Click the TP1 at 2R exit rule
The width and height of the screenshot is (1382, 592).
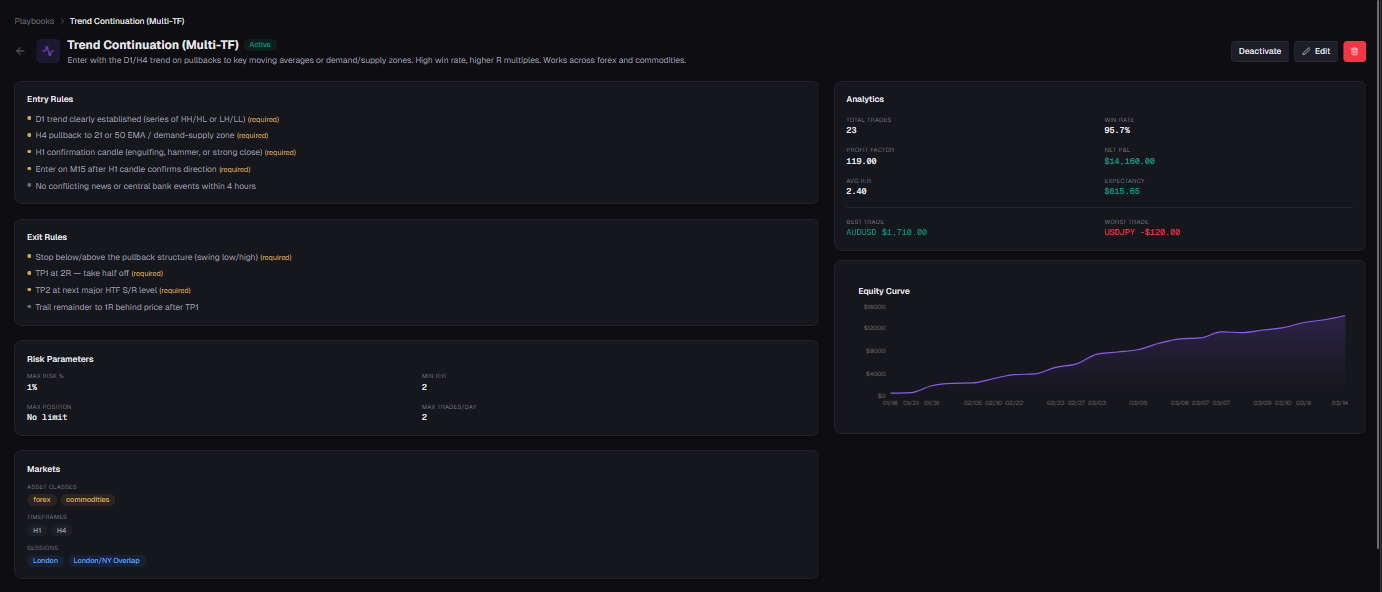click(83, 273)
